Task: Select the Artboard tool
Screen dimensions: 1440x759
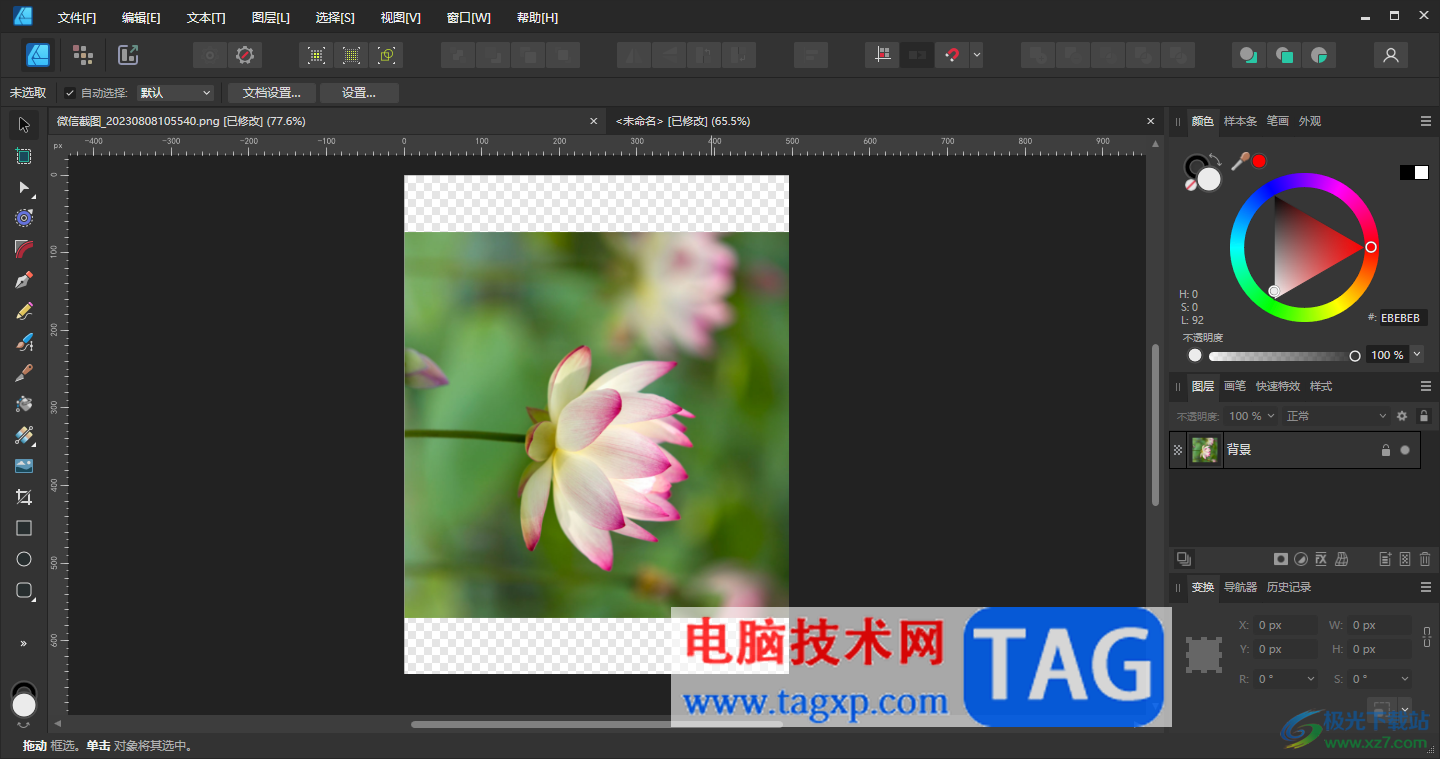Action: click(24, 156)
